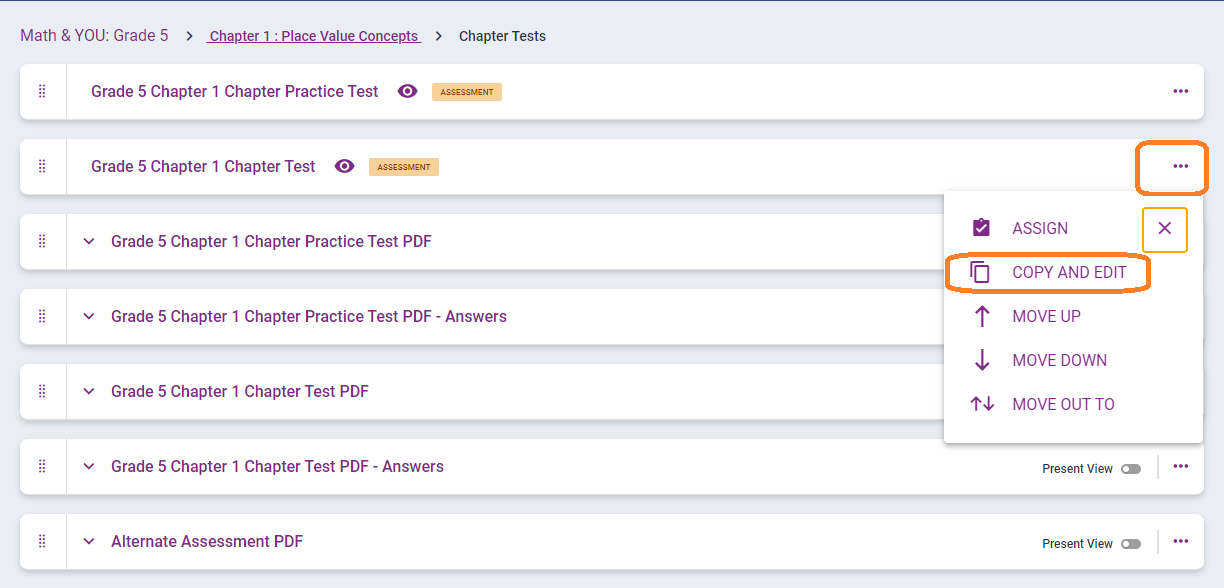Toggle eye visibility for Grade 5 Chapter 1 Chapter Test
Screen dimensions: 1224x588
point(345,166)
